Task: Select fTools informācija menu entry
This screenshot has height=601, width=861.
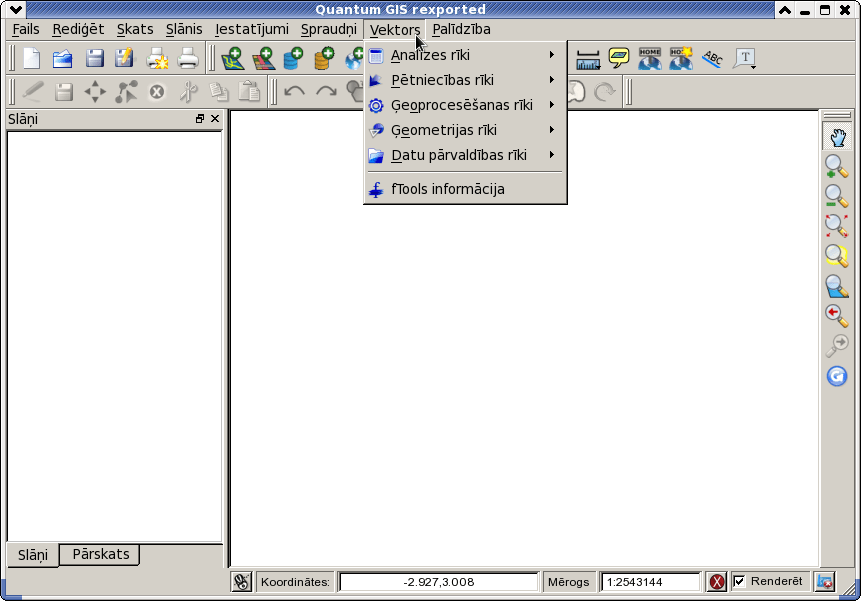Action: point(465,189)
